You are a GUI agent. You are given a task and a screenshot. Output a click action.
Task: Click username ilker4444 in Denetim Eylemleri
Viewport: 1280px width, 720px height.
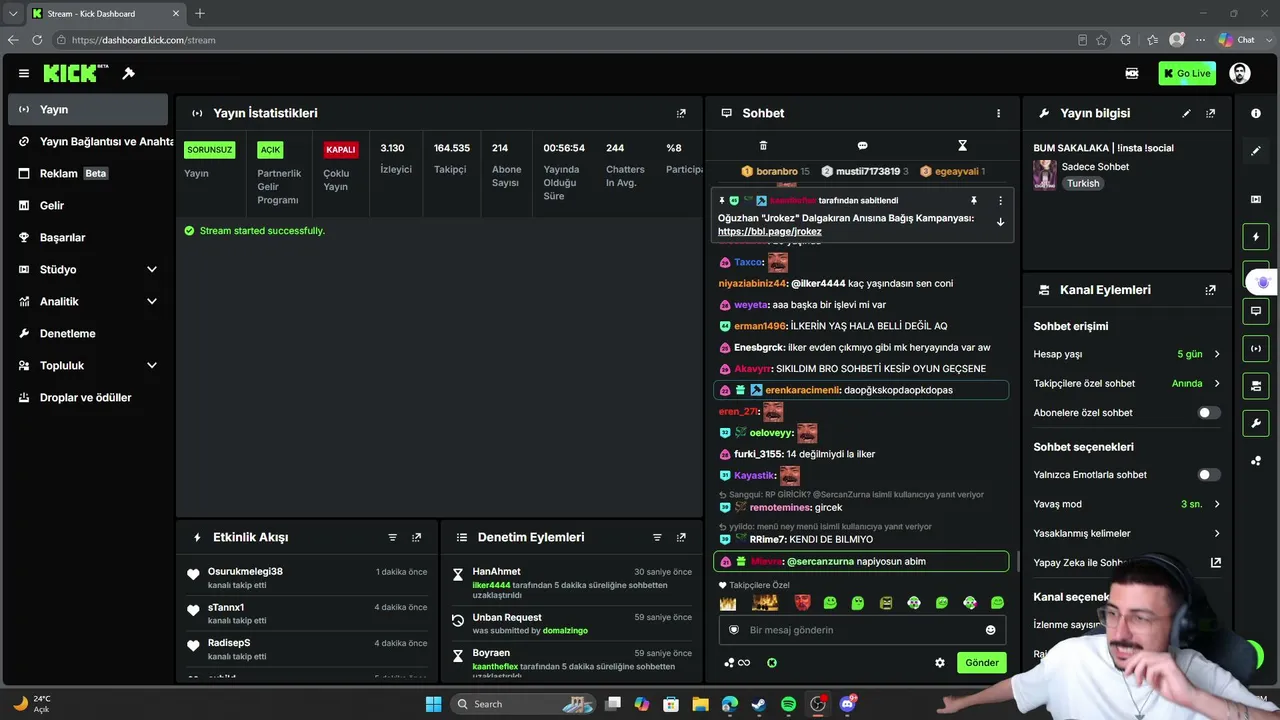point(491,585)
